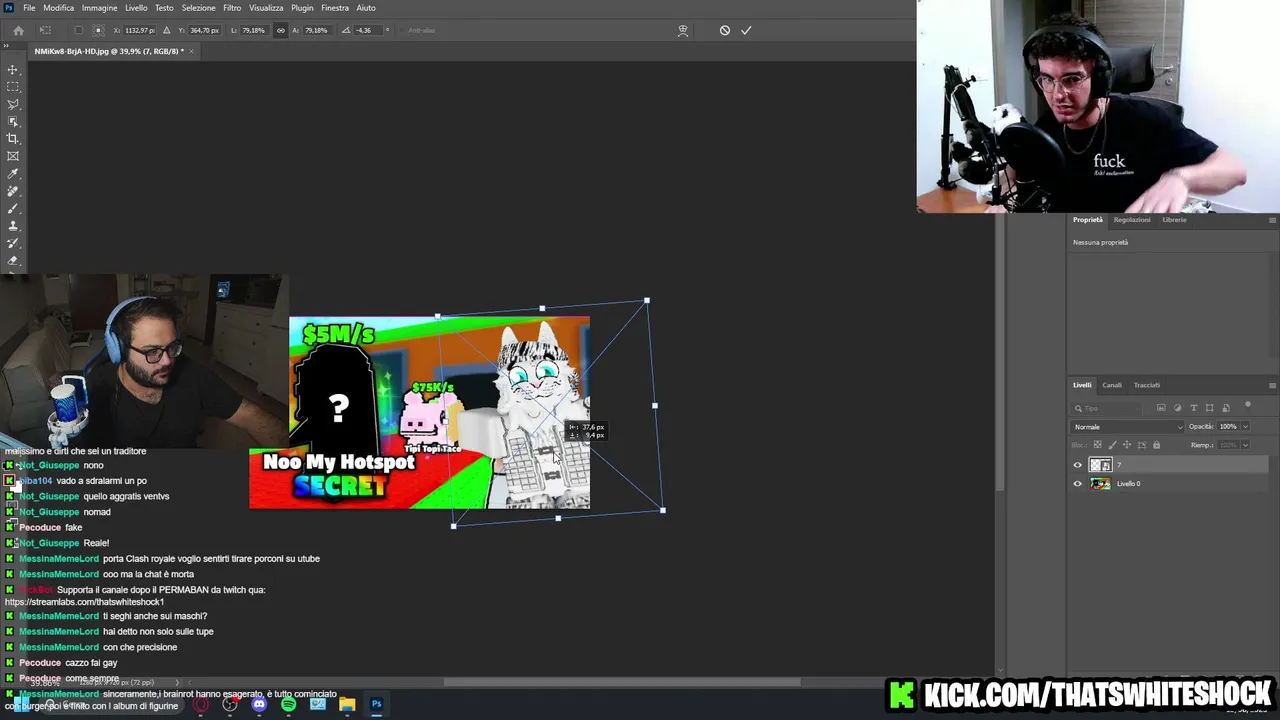1280x720 pixels.
Task: Click the Home icon in options bar
Action: coord(18,30)
